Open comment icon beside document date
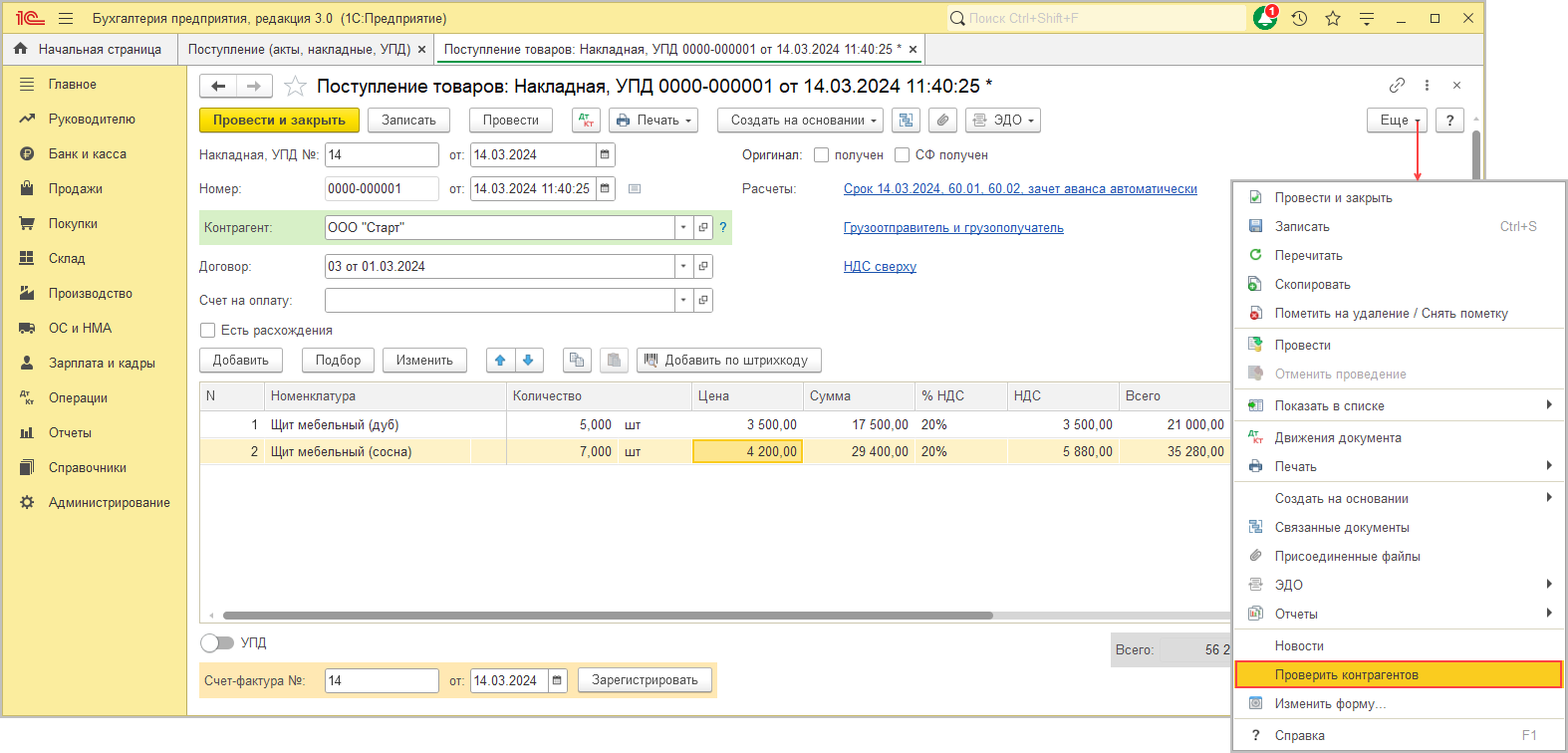The width and height of the screenshot is (1568, 753). [x=635, y=189]
